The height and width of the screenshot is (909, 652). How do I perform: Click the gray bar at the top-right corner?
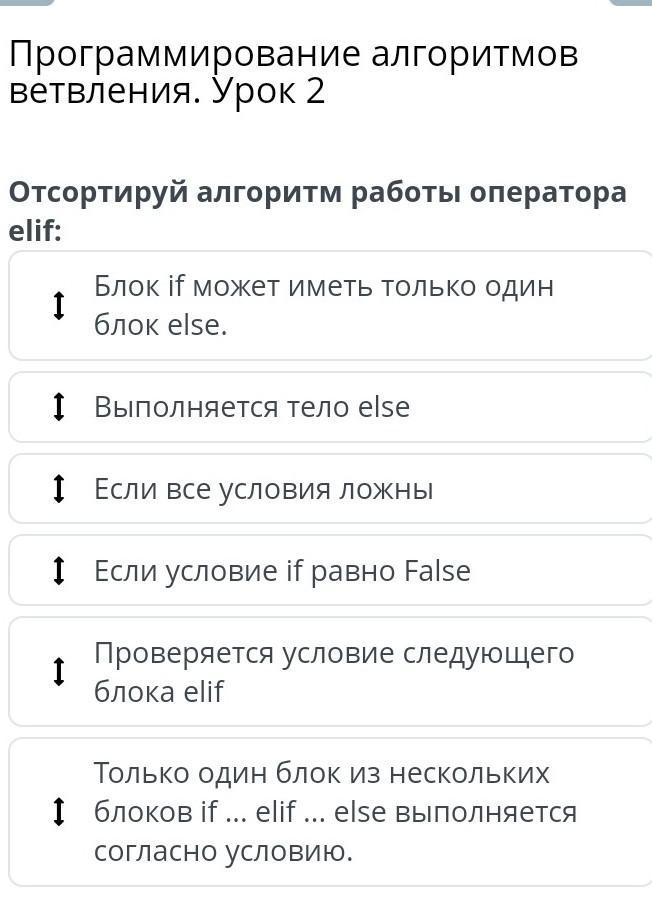click(x=630, y=3)
